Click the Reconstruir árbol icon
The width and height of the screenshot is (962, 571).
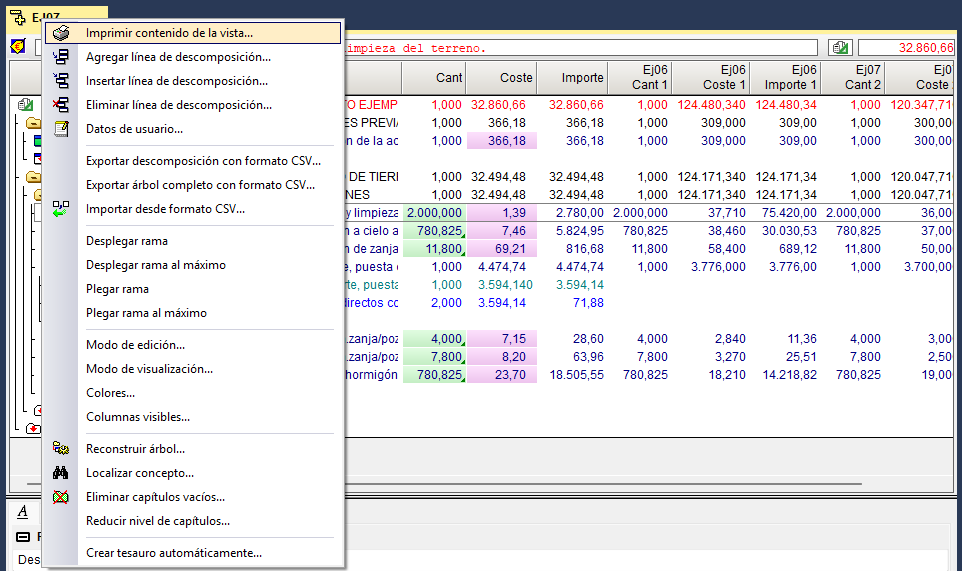pyautogui.click(x=61, y=449)
